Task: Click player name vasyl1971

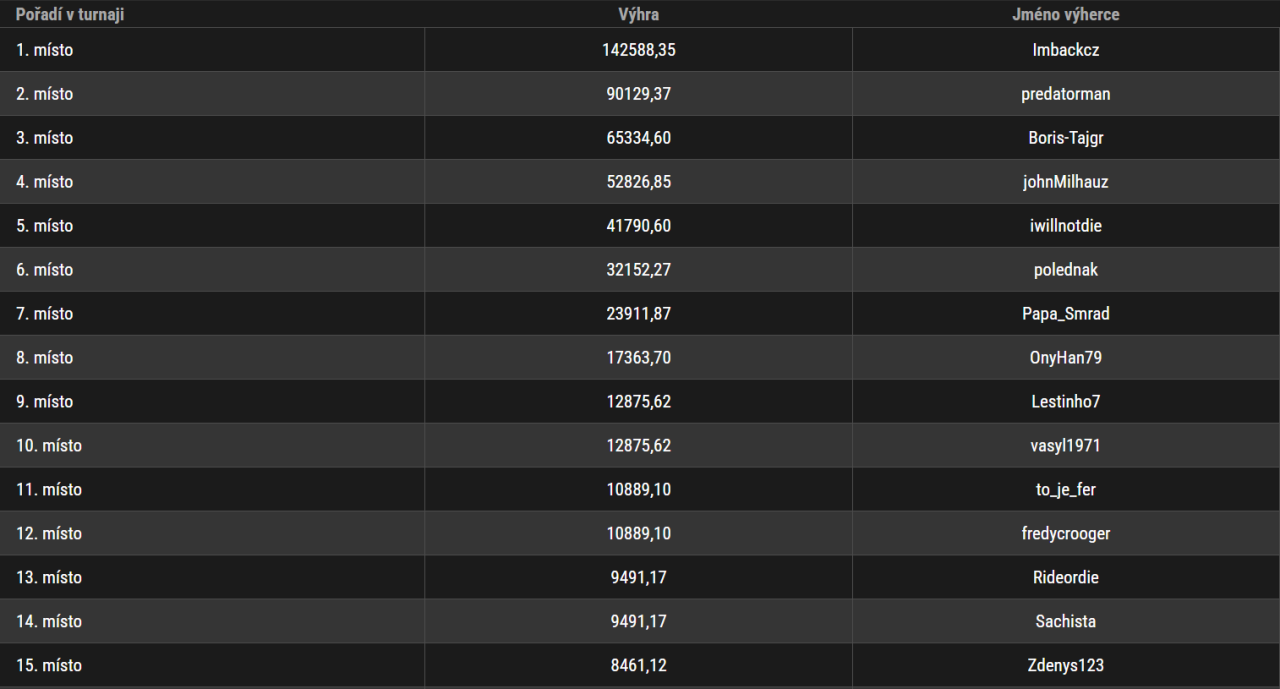Action: (1066, 446)
